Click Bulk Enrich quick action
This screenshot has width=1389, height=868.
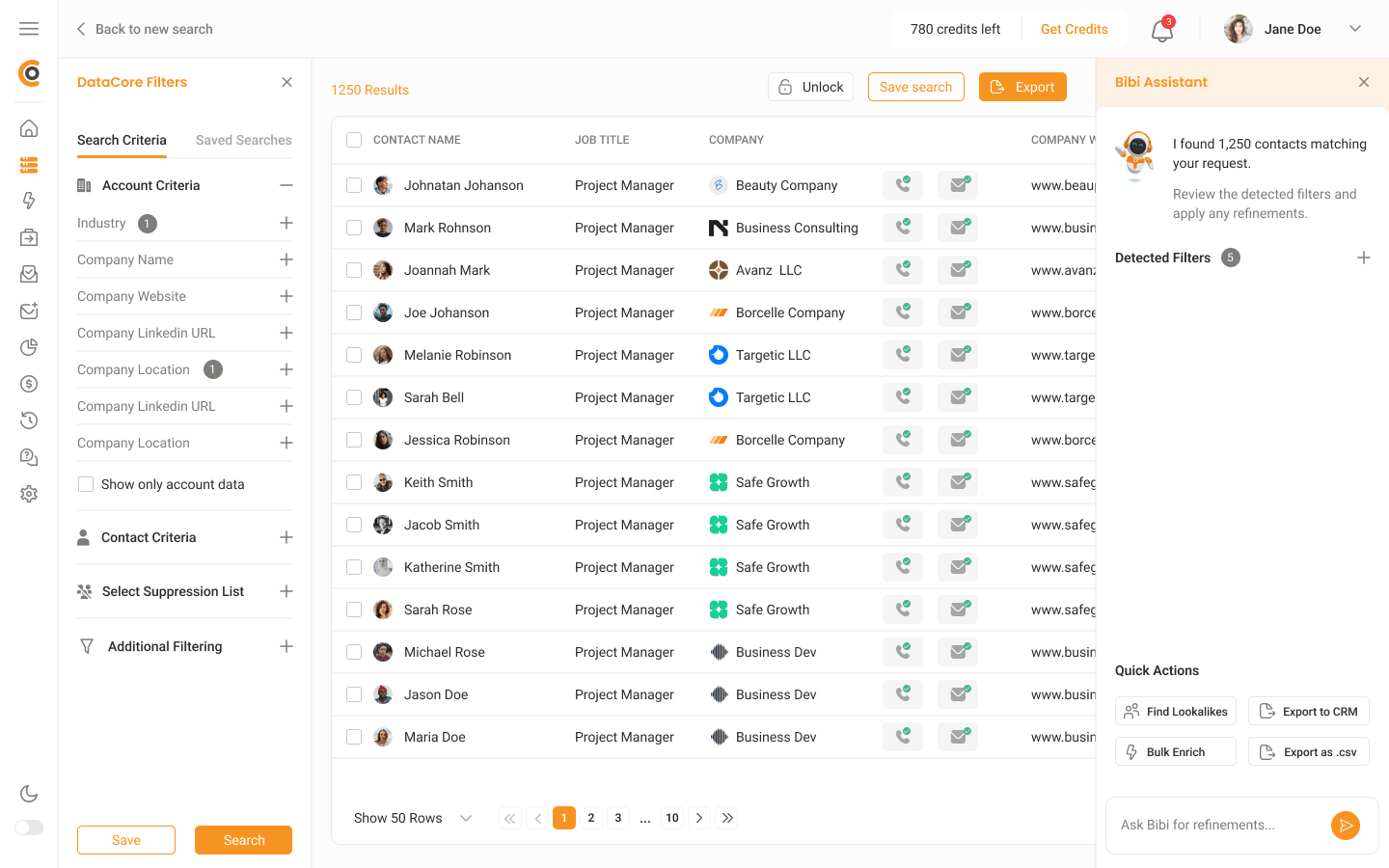pos(1176,752)
